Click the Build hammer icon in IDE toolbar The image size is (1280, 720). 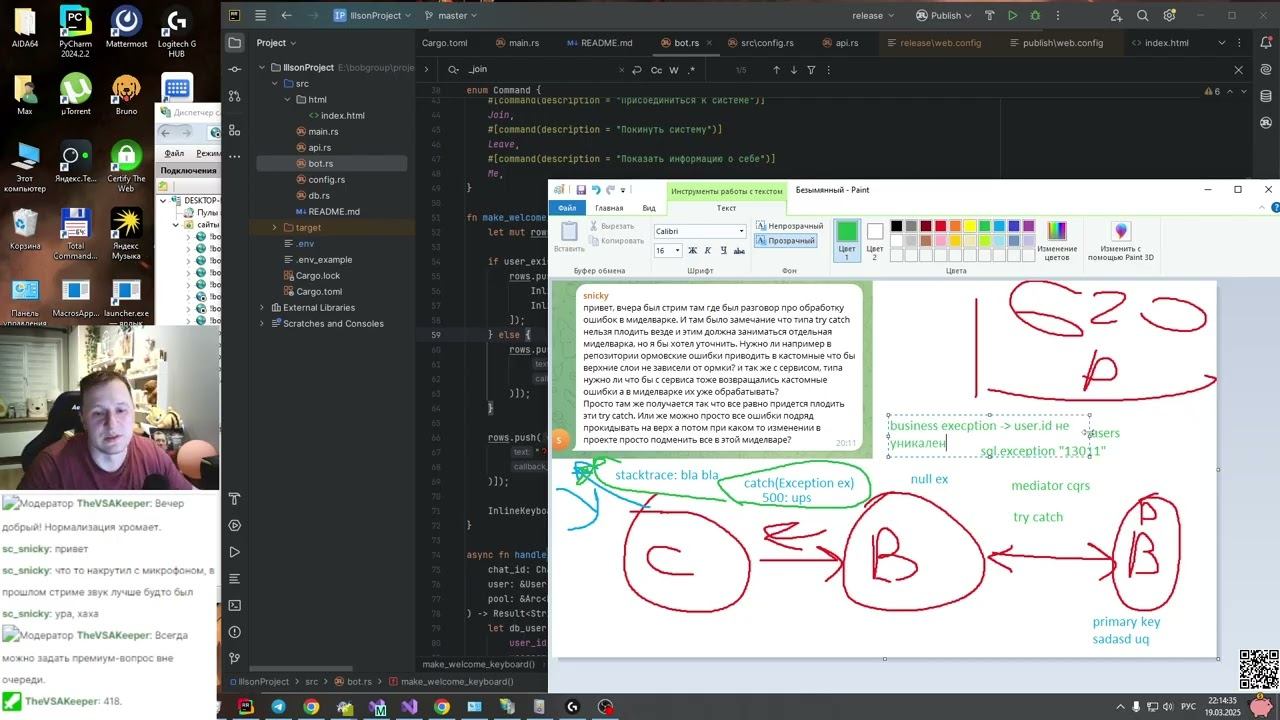coord(989,15)
